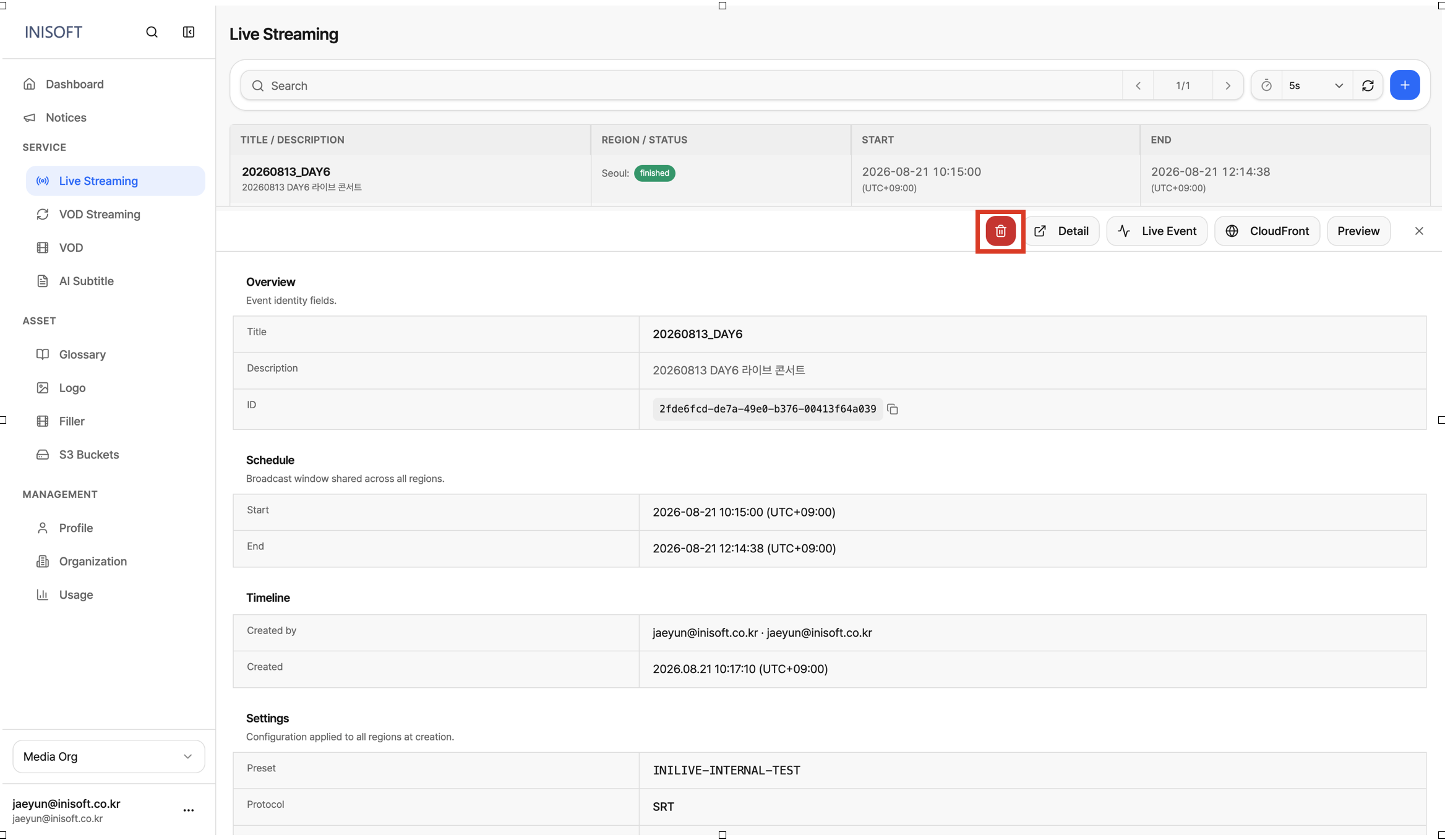Delete event with red trash icon
The image size is (1445, 840).
click(1000, 231)
